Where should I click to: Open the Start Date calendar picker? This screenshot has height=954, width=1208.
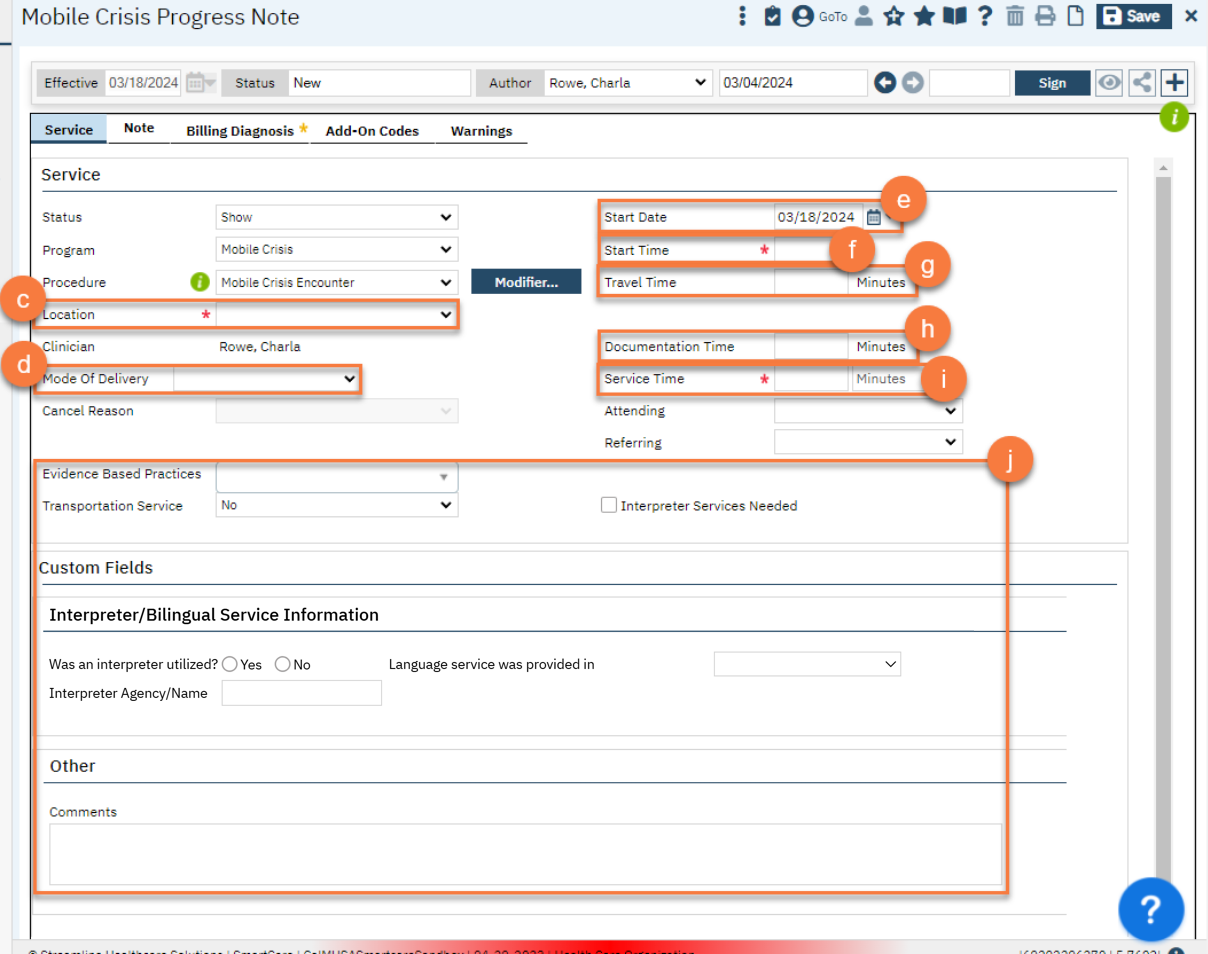coord(873,217)
